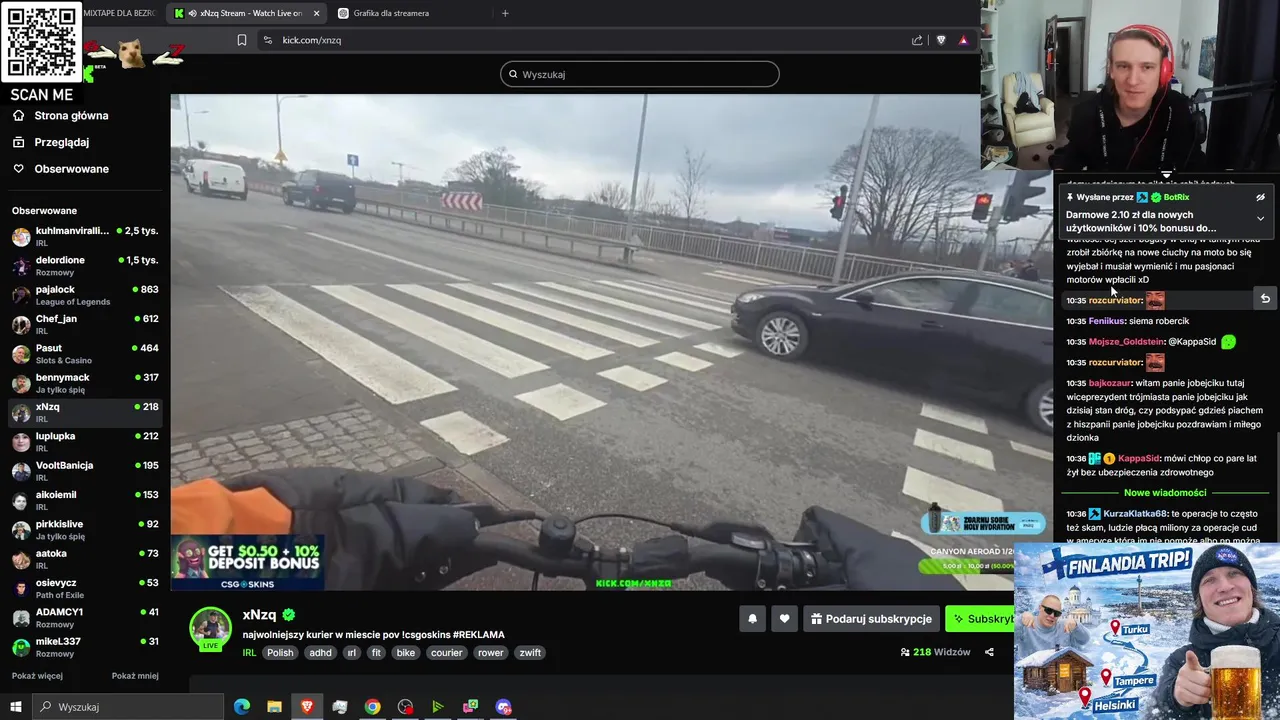Image resolution: width=1280 pixels, height=720 pixels.
Task: Open osievycz Path of Exile channel
Action: point(85,588)
